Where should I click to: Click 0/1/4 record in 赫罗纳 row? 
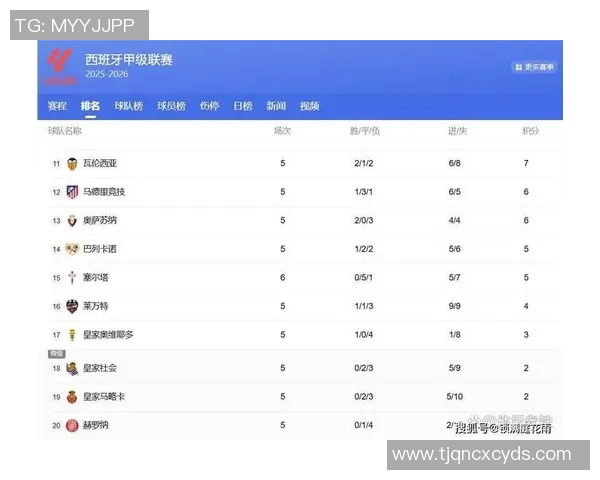click(364, 425)
